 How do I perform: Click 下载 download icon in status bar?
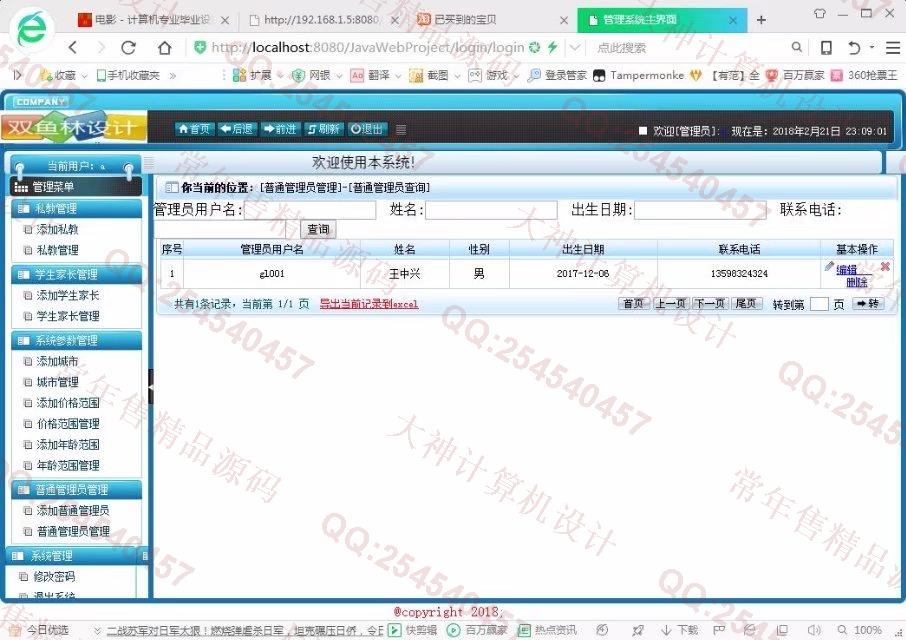pos(680,630)
